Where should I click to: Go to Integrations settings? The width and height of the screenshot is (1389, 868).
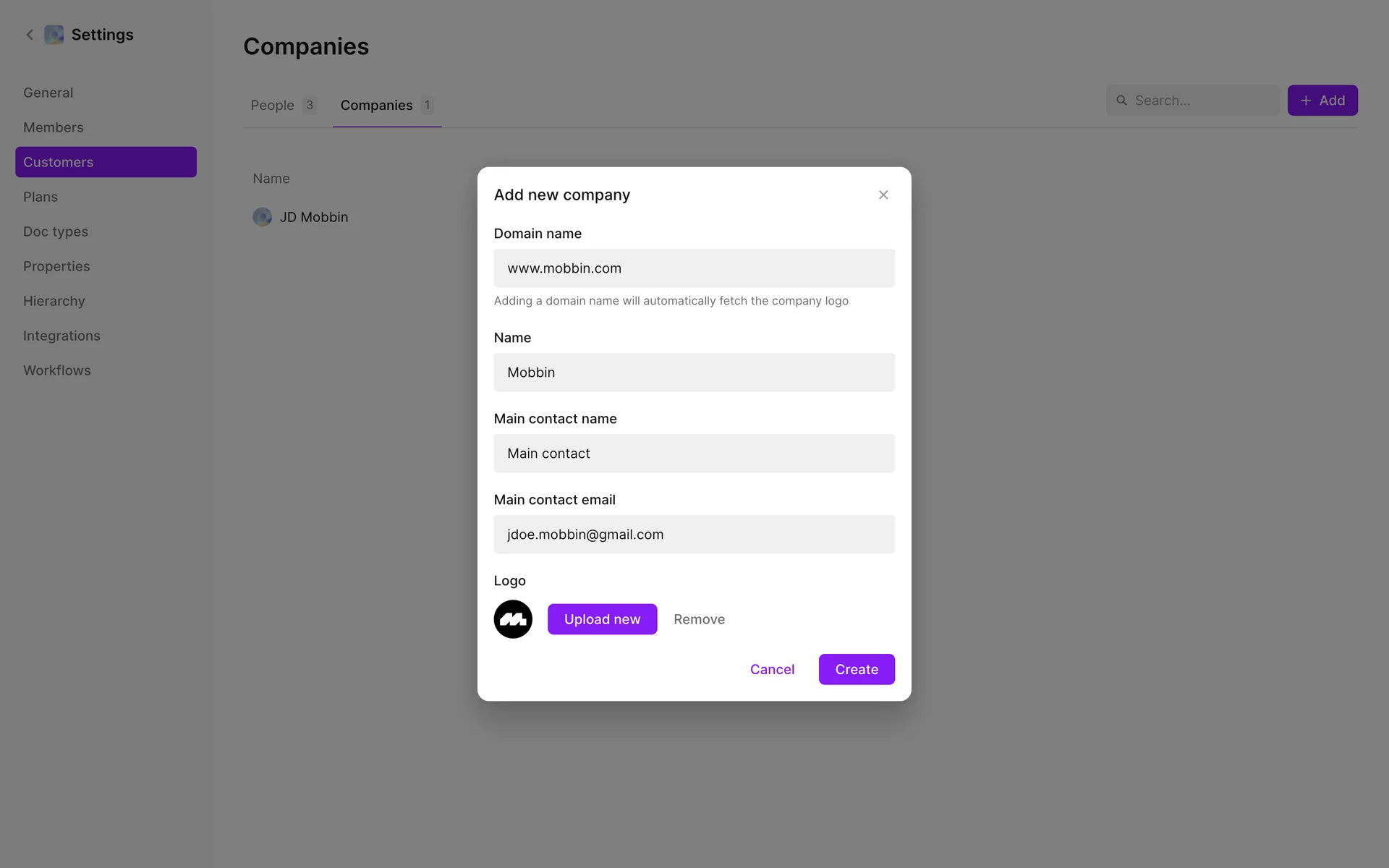(x=61, y=336)
